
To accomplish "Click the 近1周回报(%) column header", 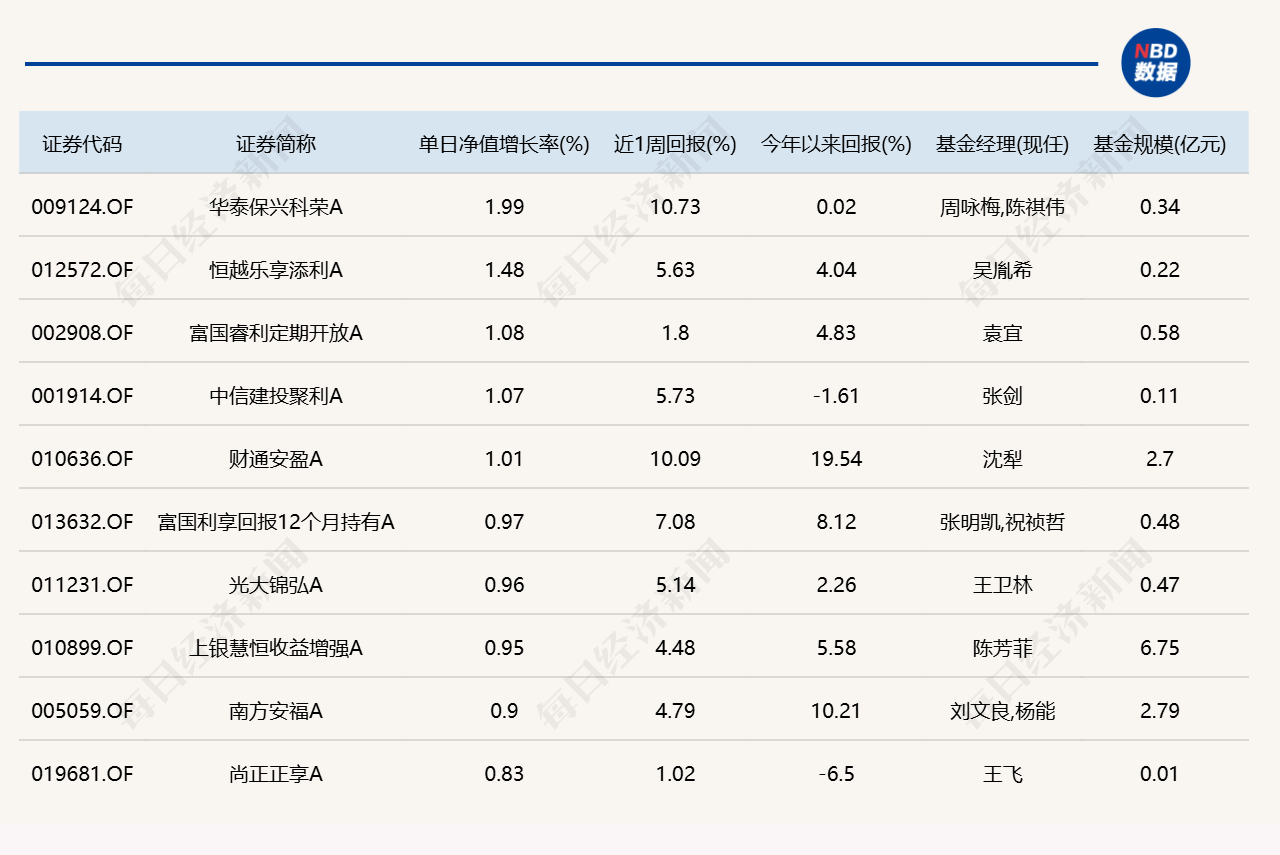I will pos(675,144).
